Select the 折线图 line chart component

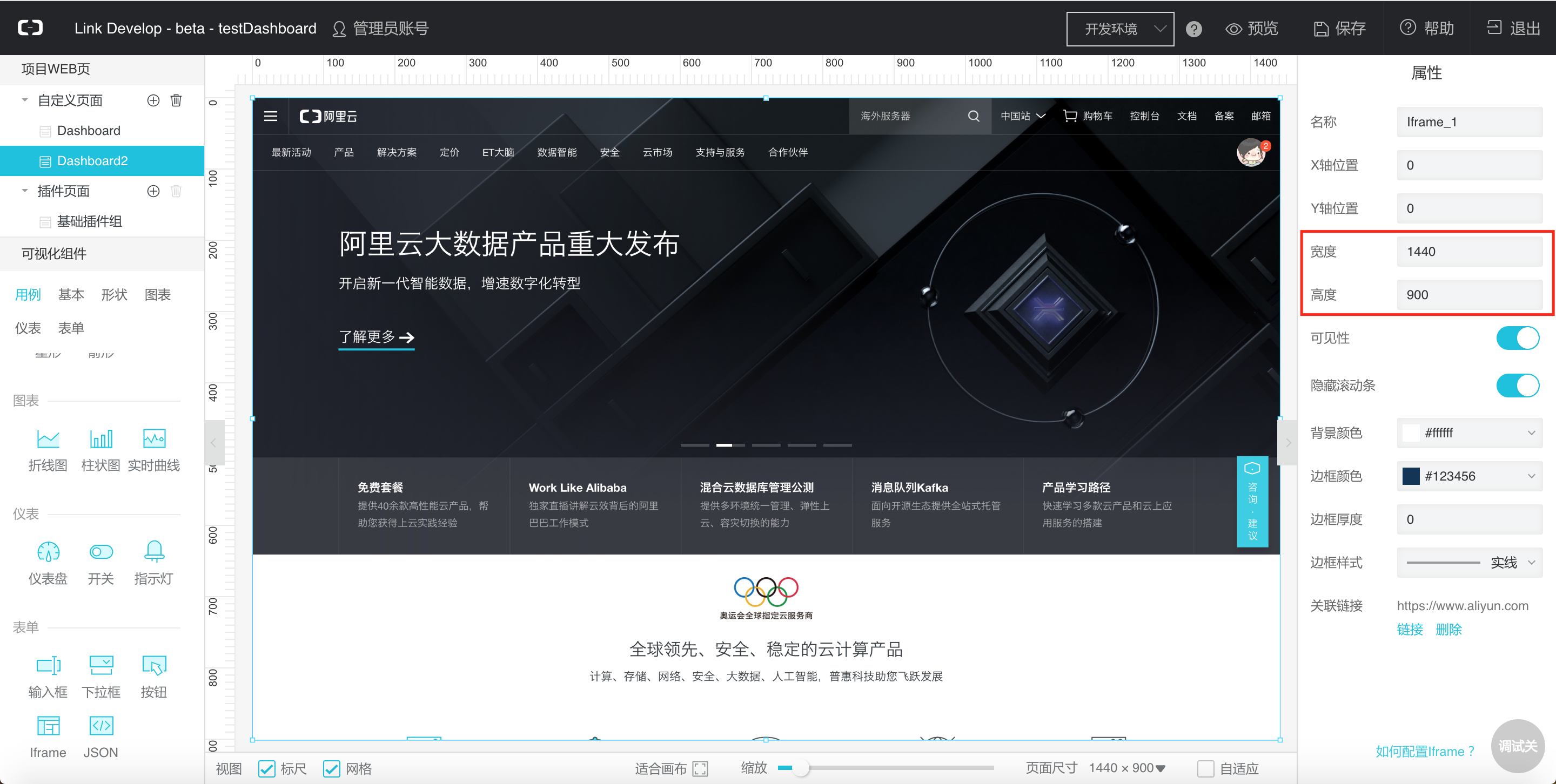(48, 450)
